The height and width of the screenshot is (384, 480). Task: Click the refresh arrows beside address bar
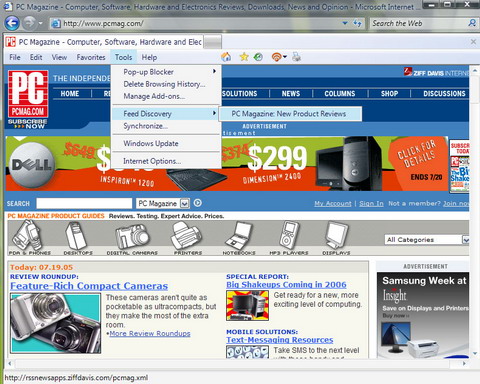pos(357,23)
